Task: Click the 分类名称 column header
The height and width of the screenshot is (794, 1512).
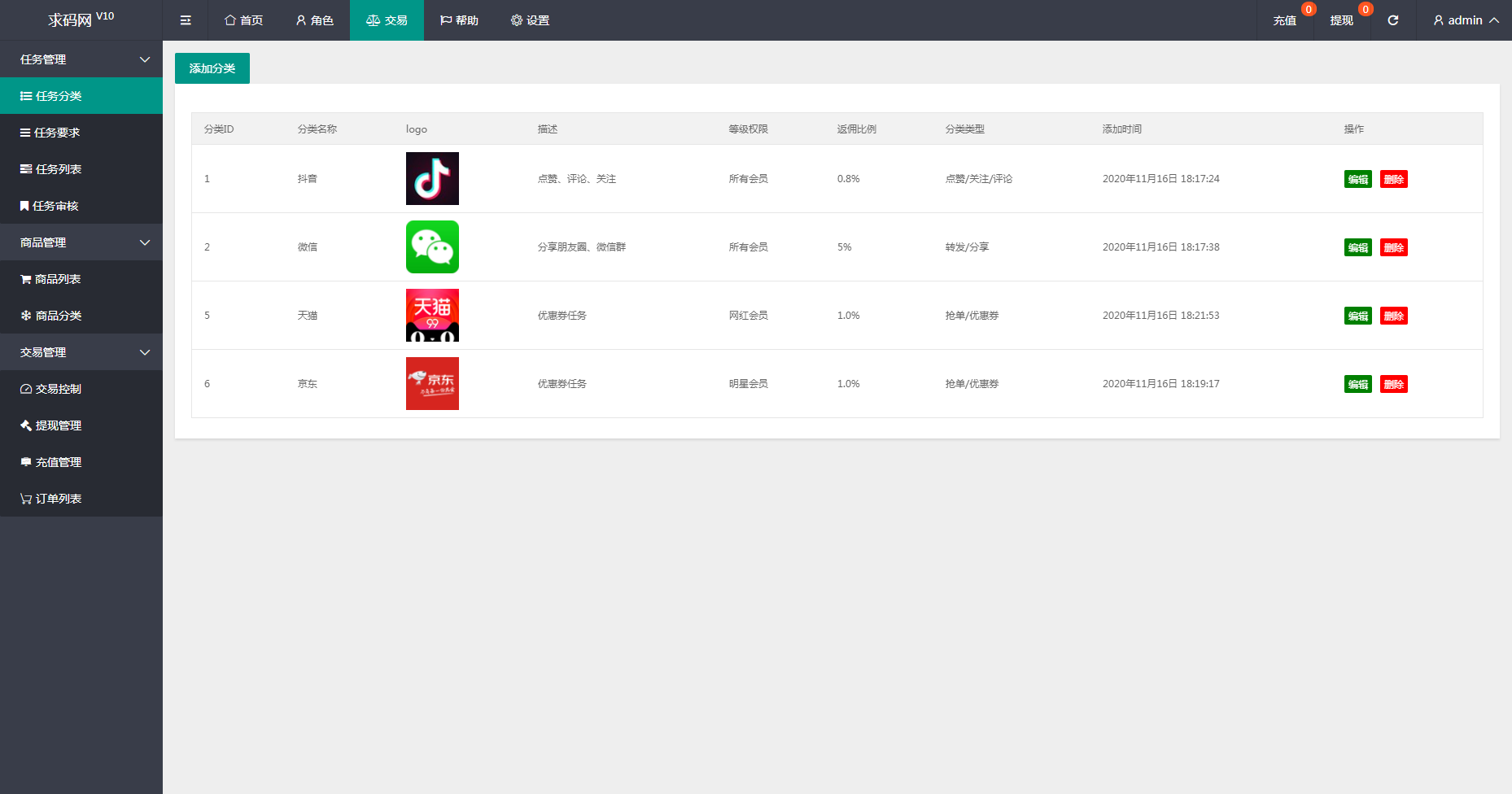Action: [317, 129]
